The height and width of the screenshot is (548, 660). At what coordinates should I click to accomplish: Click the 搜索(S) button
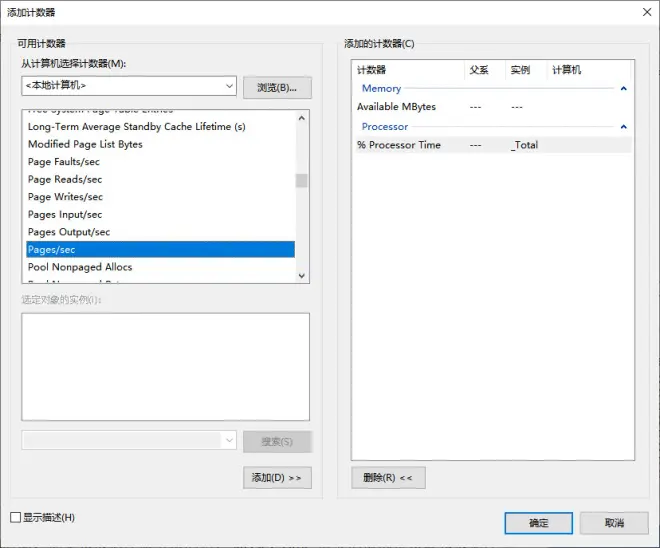277,442
